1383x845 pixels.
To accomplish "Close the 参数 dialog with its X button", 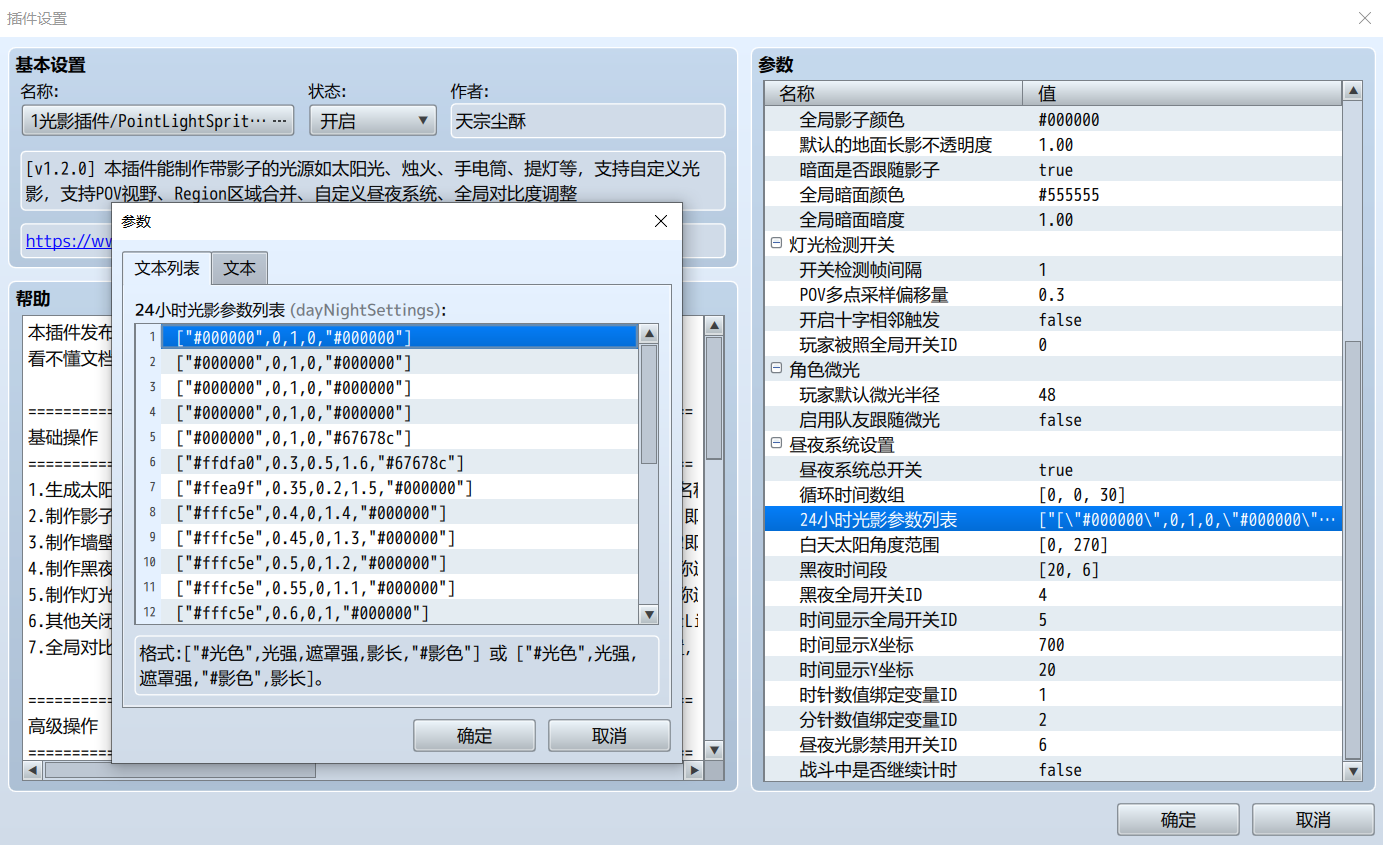I will (660, 221).
